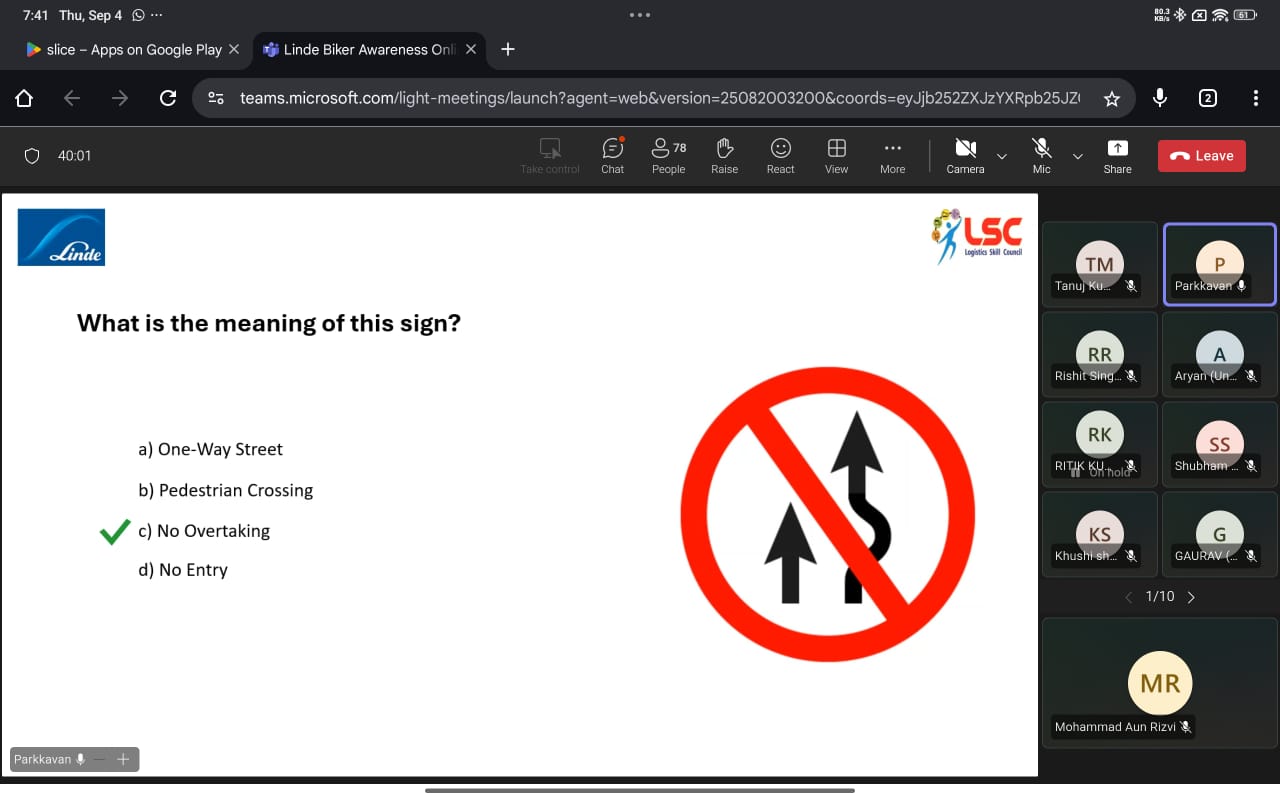Screen dimensions: 1280x800
Task: Go to the next slide using the pagination arrow
Action: click(1191, 596)
